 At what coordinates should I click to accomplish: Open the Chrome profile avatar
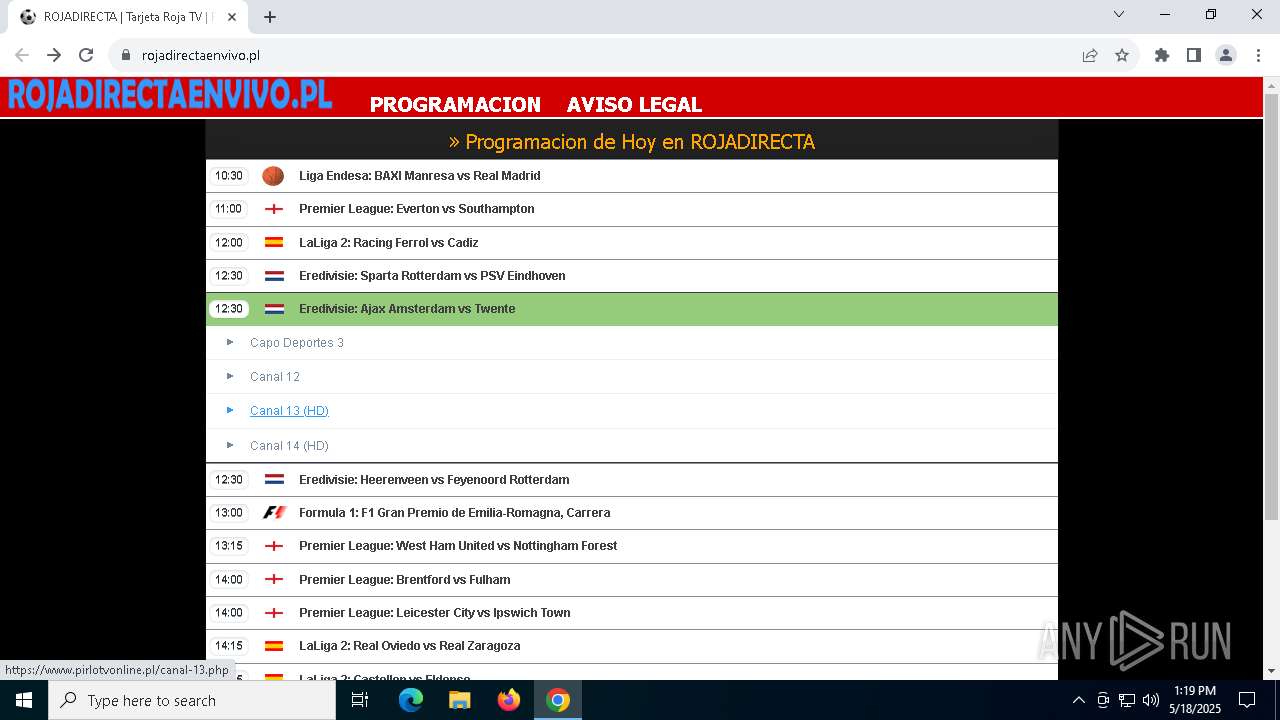[x=1226, y=55]
